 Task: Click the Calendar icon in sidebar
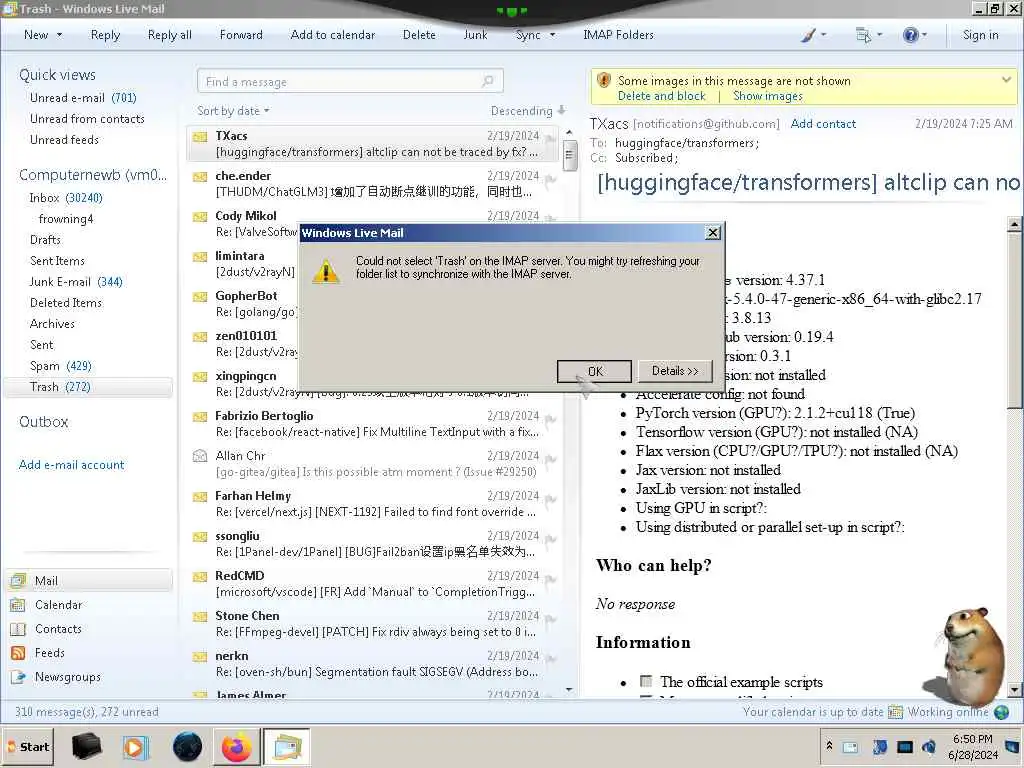pyautogui.click(x=18, y=605)
